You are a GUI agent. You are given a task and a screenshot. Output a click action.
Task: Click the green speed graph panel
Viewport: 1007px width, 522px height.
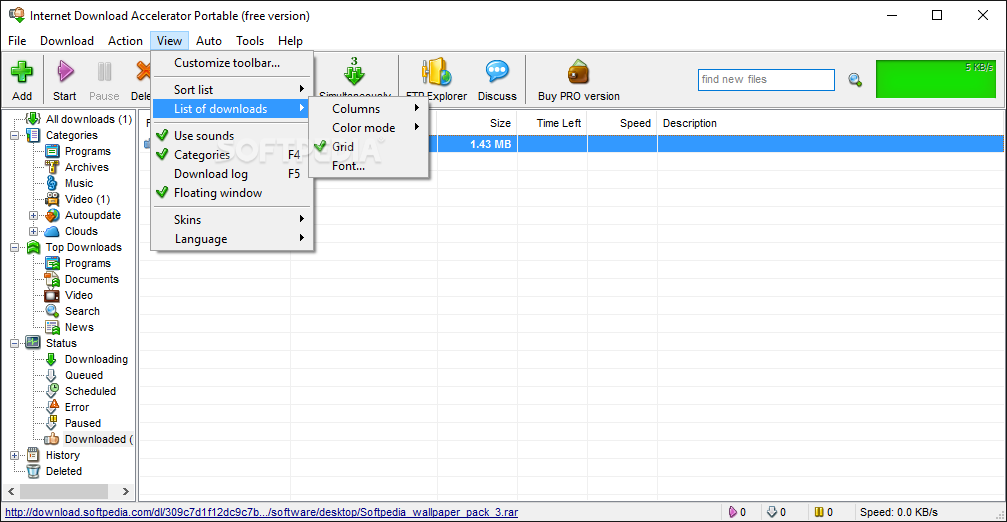[x=936, y=79]
